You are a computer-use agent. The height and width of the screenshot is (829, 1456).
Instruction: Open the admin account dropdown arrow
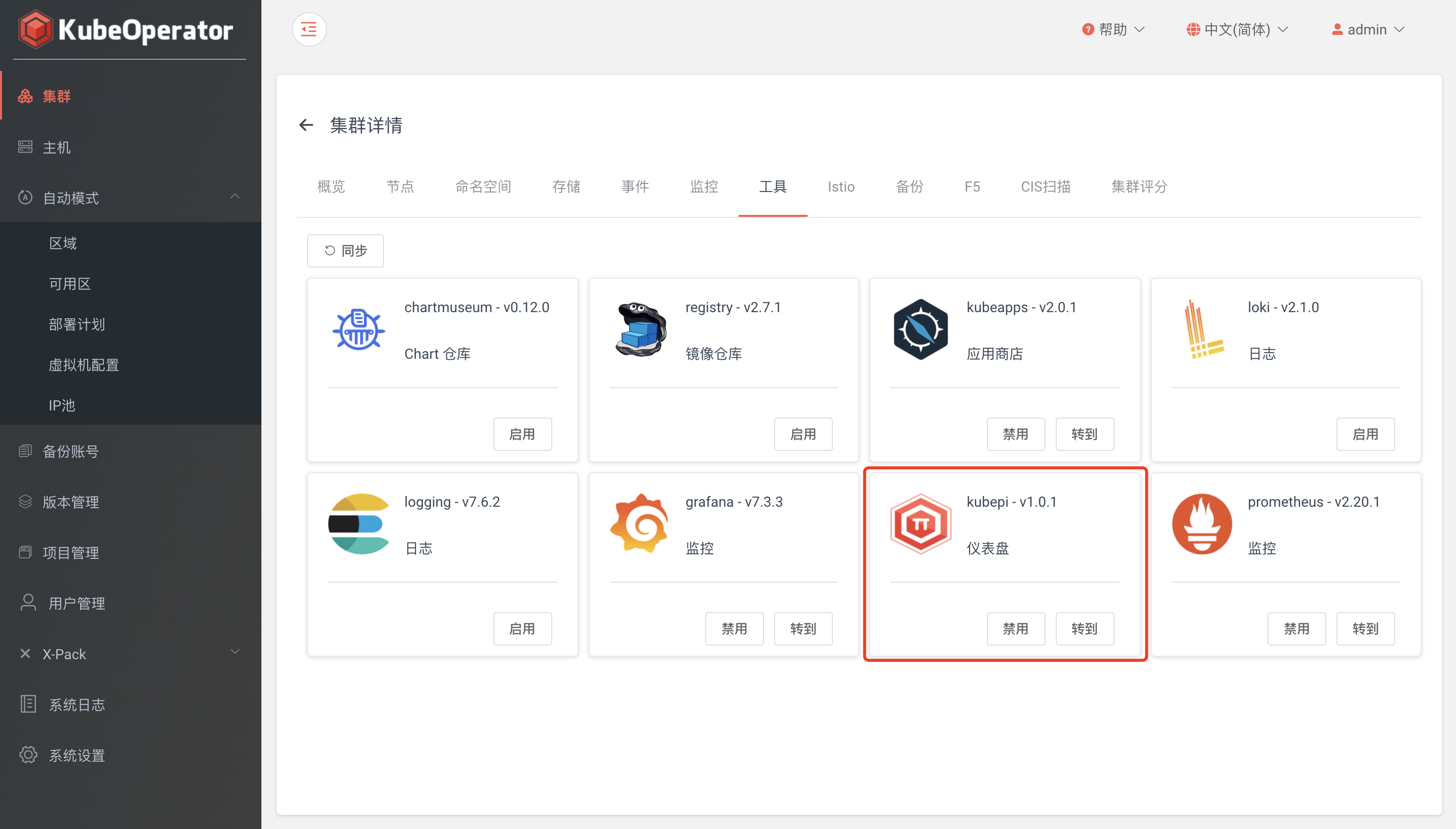click(1400, 29)
